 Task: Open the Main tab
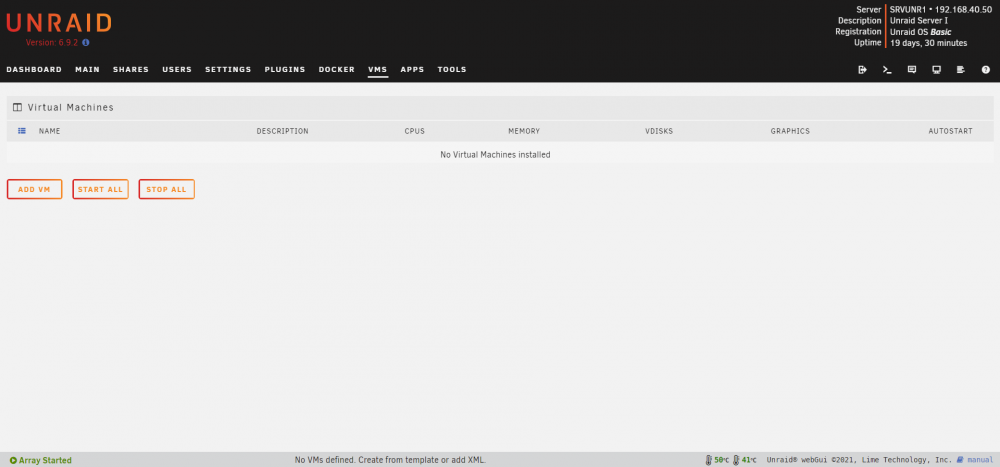click(x=87, y=70)
